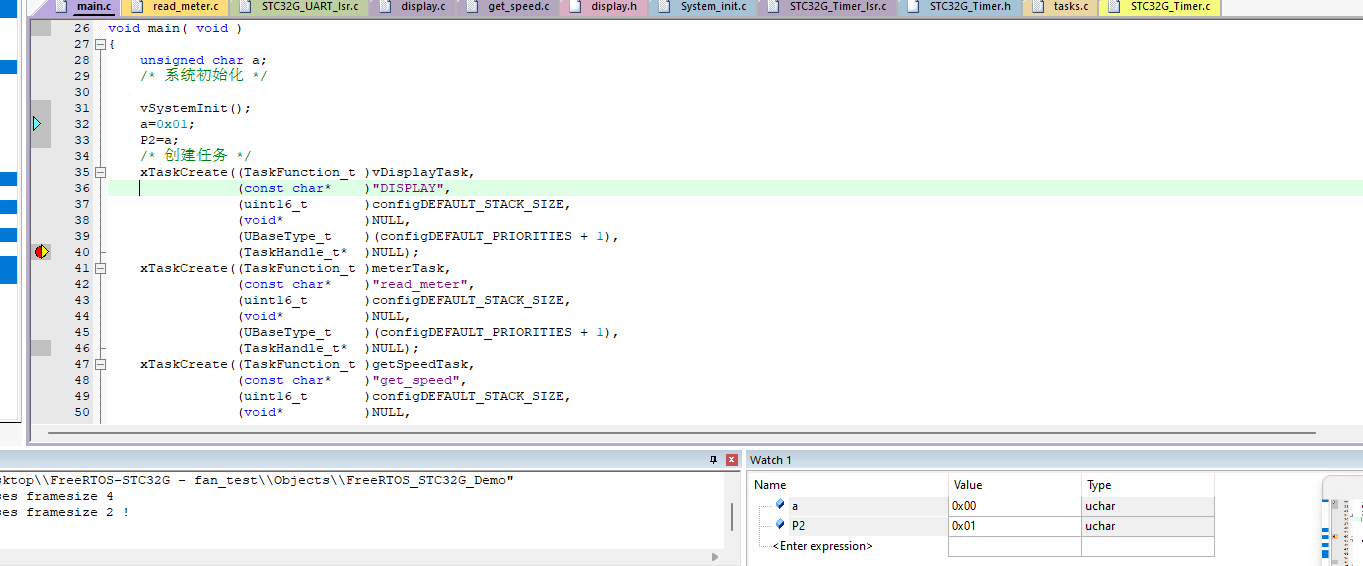Click 'void main( void )' on line 26
This screenshot has height=566, width=1363.
(x=176, y=28)
